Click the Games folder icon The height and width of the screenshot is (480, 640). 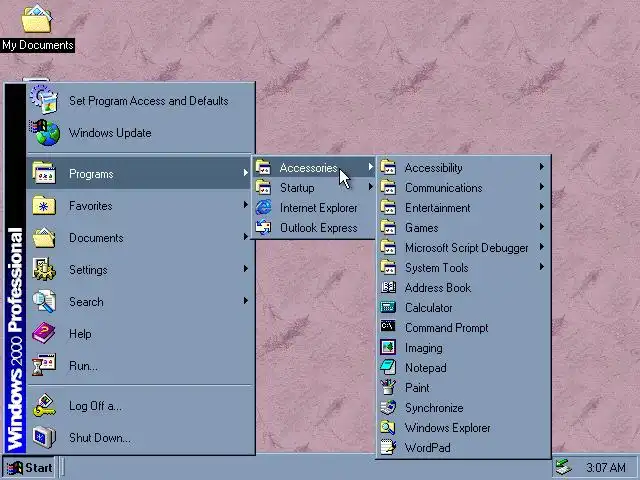point(388,227)
